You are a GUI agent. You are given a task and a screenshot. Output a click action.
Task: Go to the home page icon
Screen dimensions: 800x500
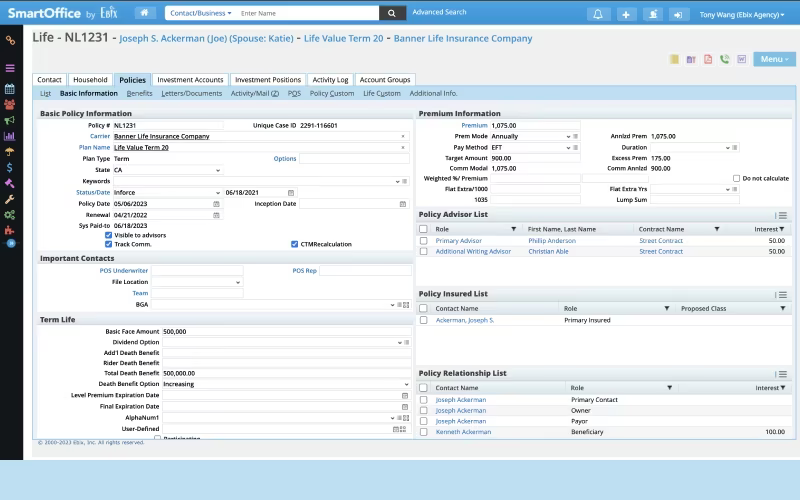click(145, 13)
